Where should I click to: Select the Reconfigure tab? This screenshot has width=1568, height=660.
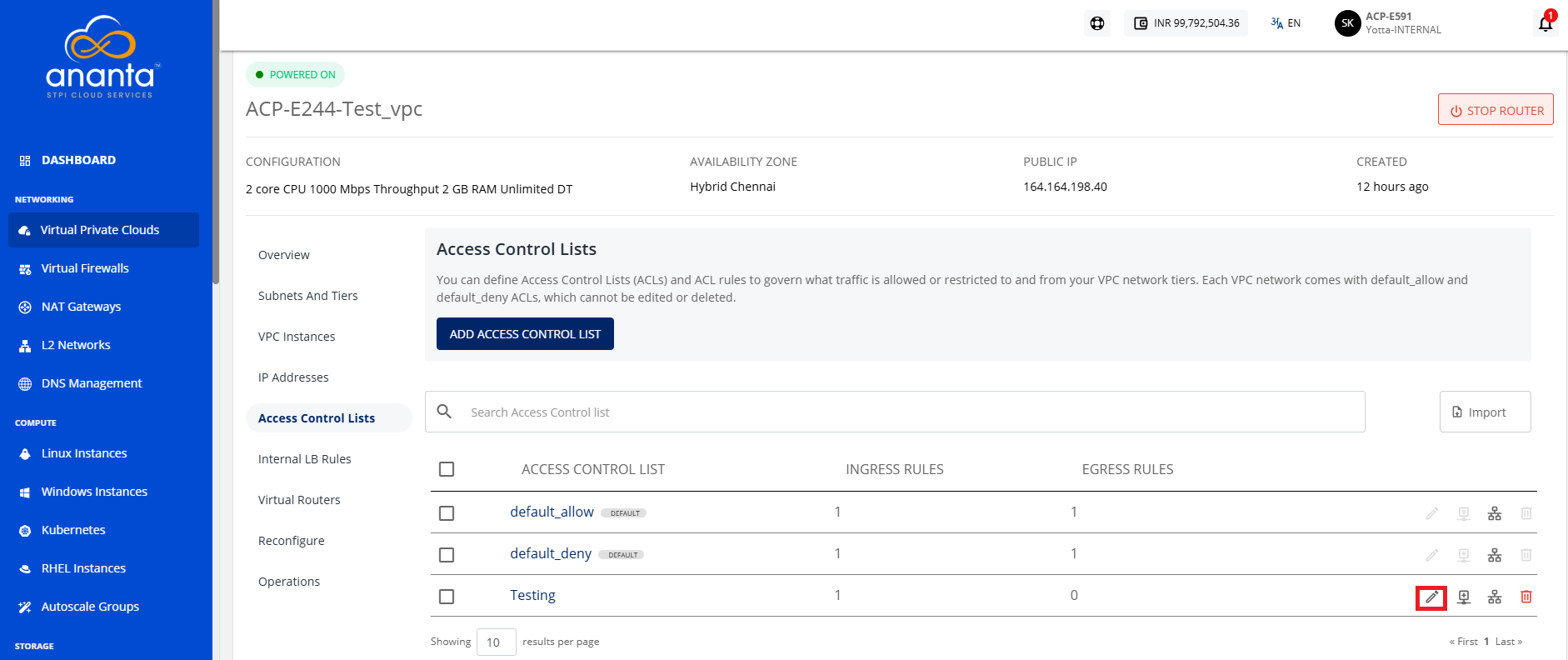pyautogui.click(x=292, y=541)
